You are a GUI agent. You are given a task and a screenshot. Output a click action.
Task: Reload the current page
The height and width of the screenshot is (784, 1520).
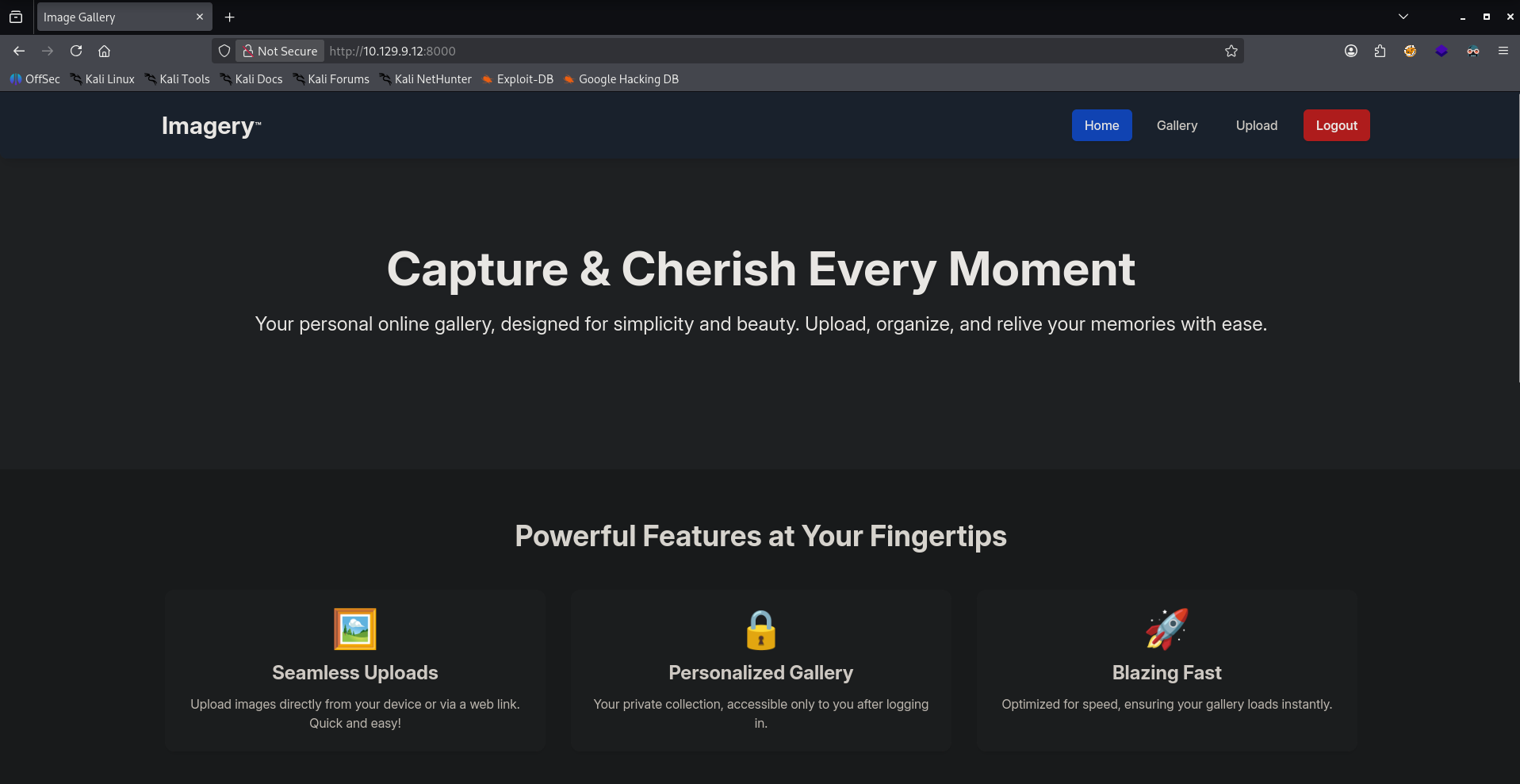click(x=76, y=51)
